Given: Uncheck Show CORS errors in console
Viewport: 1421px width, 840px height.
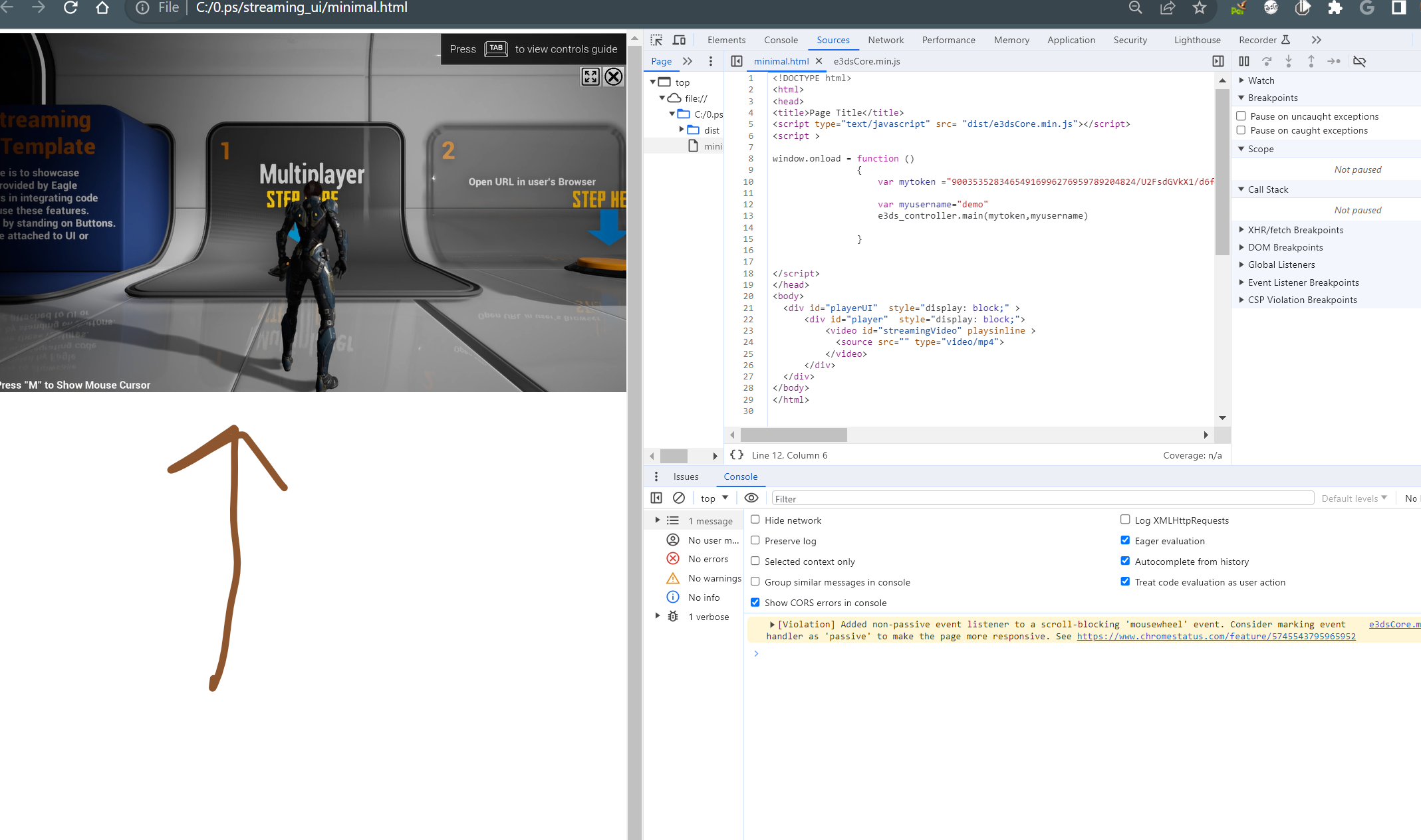Looking at the screenshot, I should coord(755,602).
